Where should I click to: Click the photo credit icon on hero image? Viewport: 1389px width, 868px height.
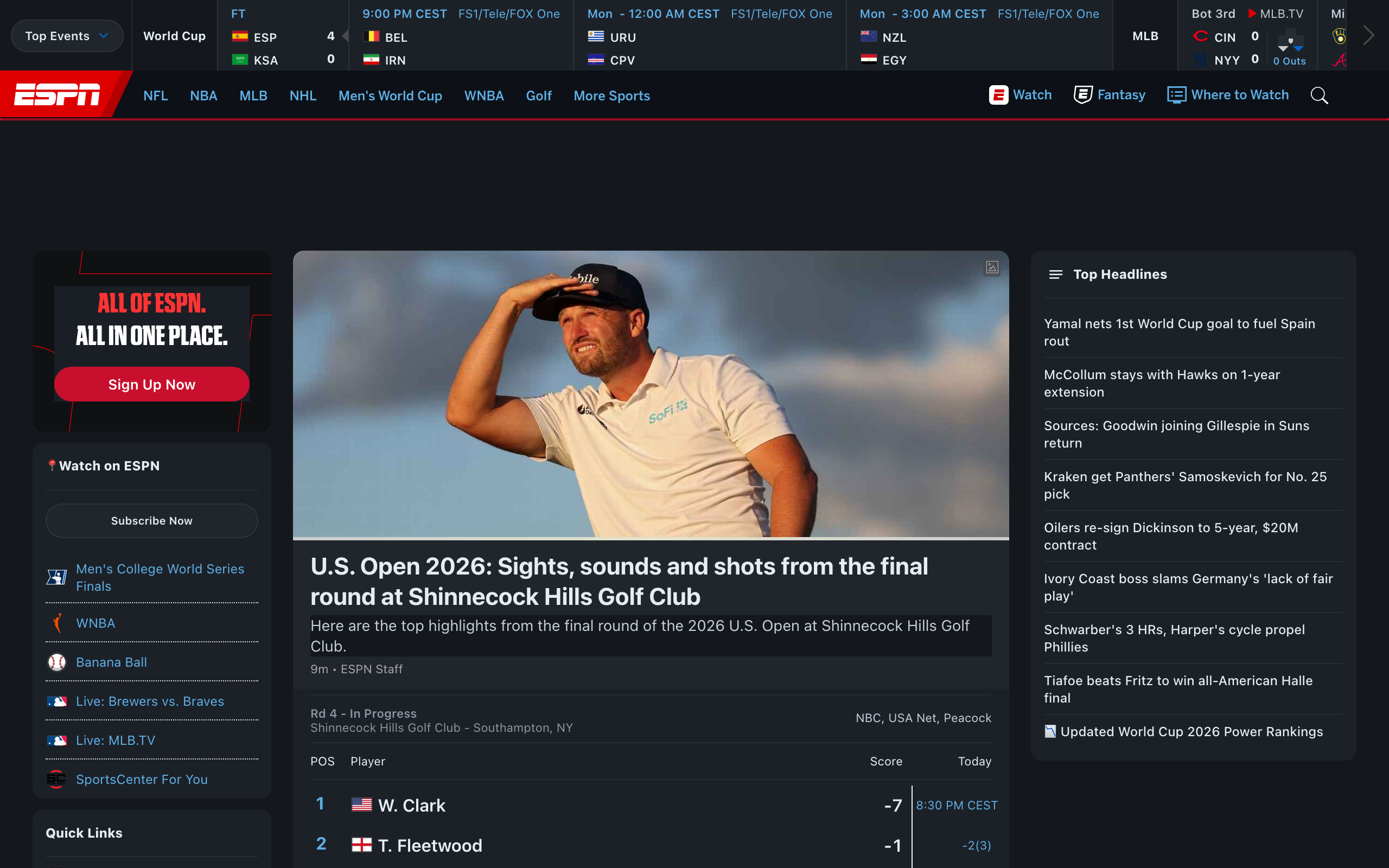[992, 267]
